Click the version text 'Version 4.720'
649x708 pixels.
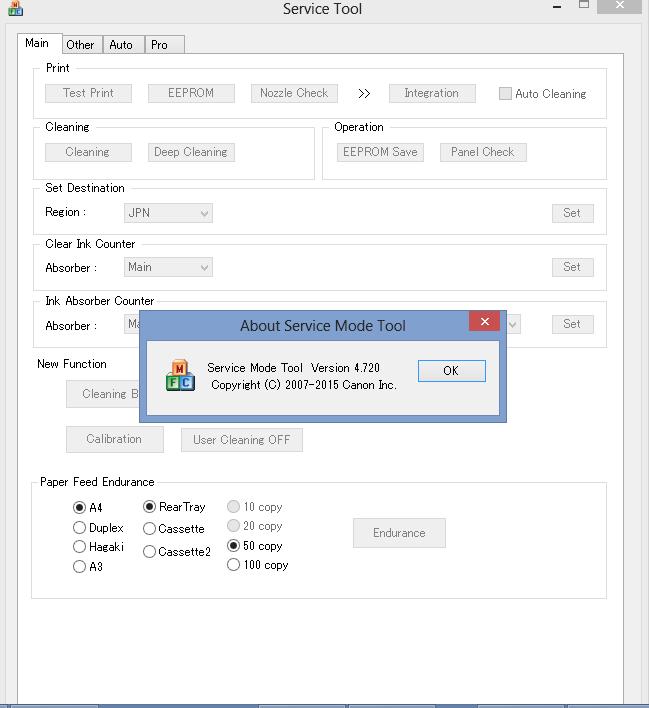pos(346,368)
